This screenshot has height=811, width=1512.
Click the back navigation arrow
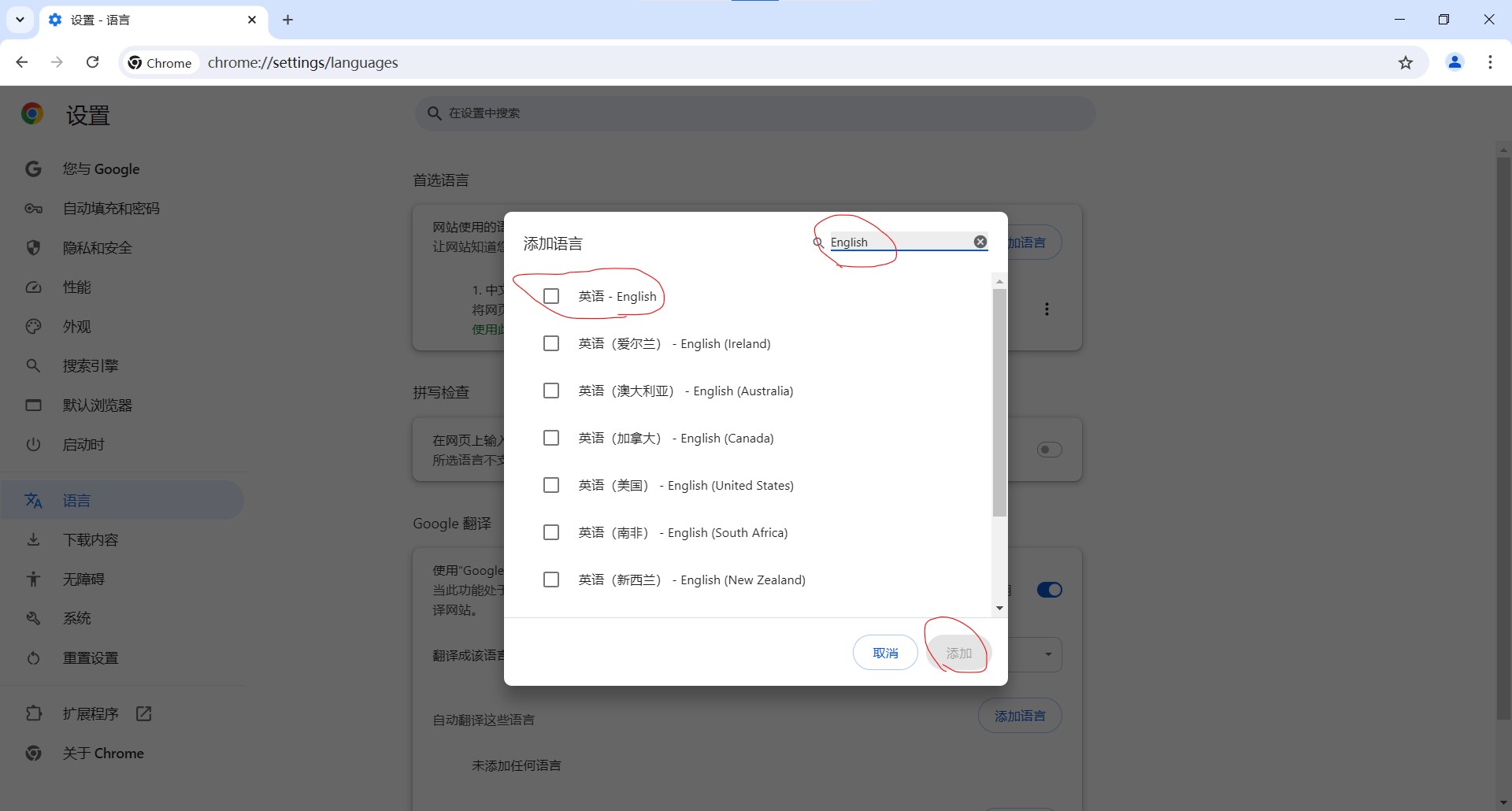[x=22, y=62]
